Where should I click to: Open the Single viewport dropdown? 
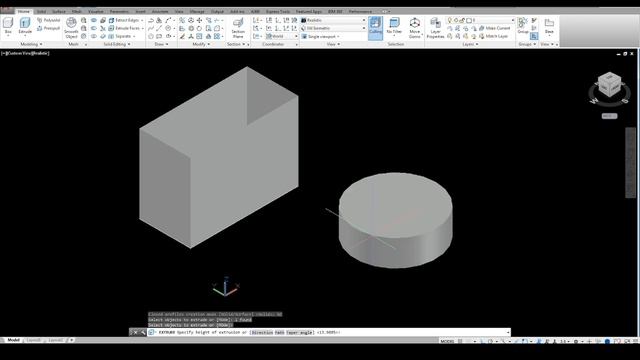321,36
